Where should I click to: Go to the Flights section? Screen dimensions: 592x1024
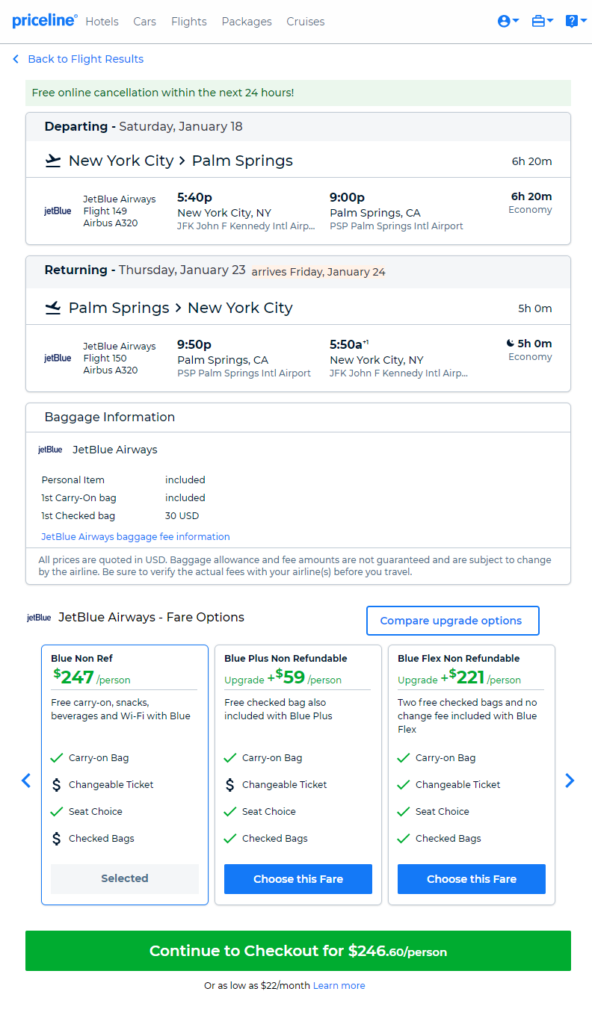pyautogui.click(x=189, y=22)
